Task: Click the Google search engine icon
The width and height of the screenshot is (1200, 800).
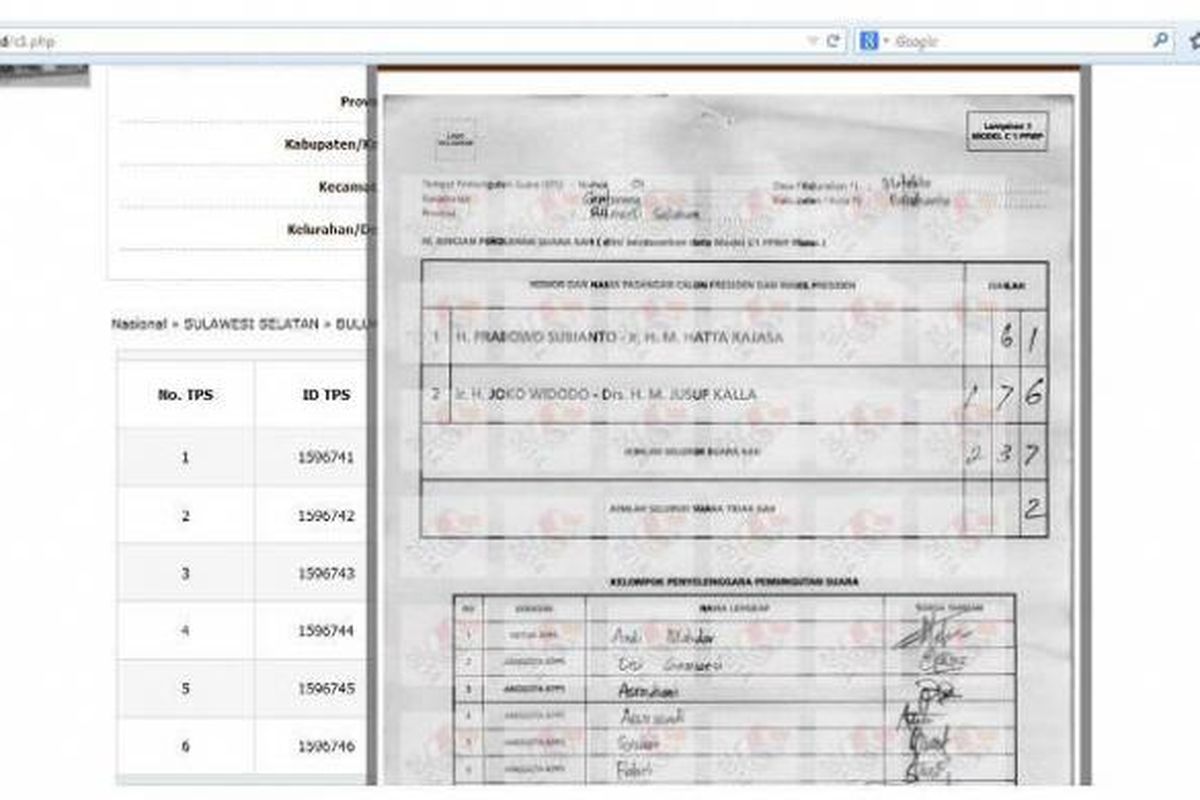Action: coord(869,42)
